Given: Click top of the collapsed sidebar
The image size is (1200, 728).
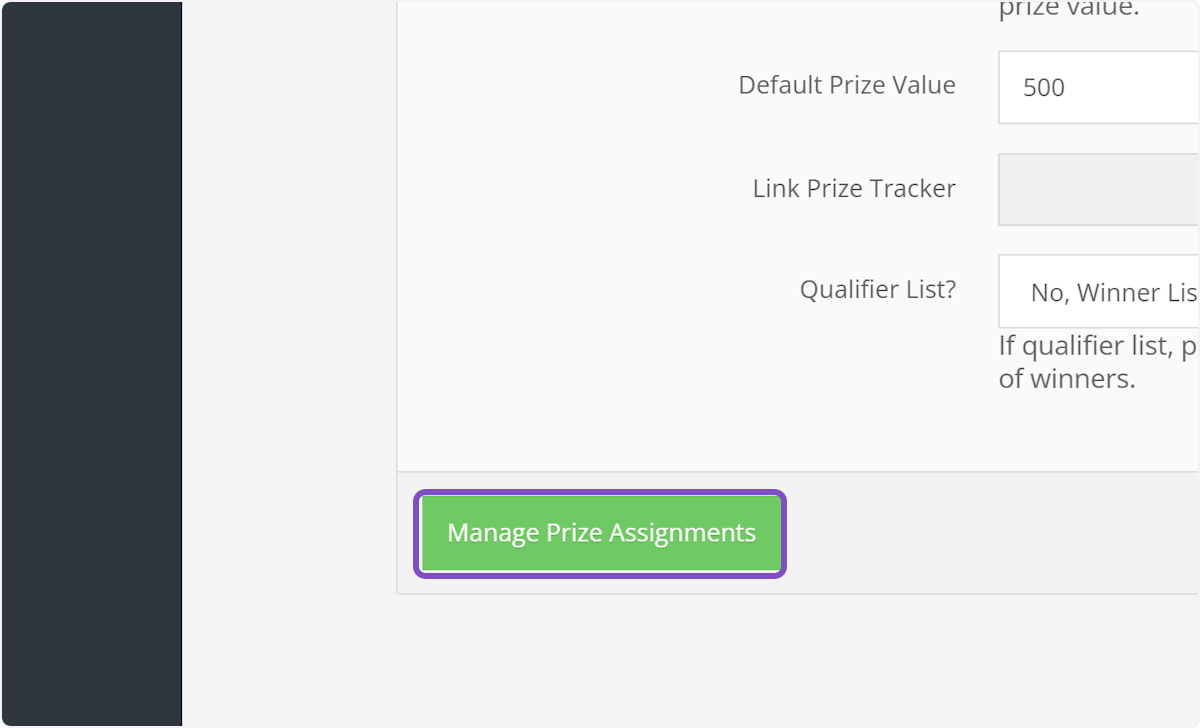Looking at the screenshot, I should (x=90, y=30).
